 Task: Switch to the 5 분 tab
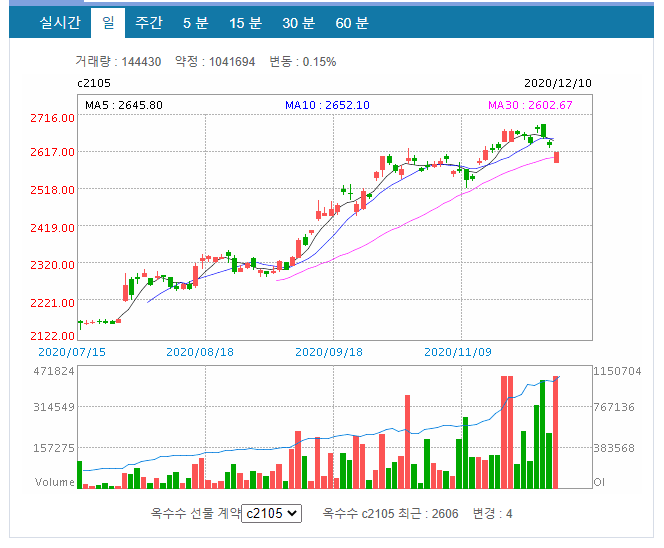(196, 23)
